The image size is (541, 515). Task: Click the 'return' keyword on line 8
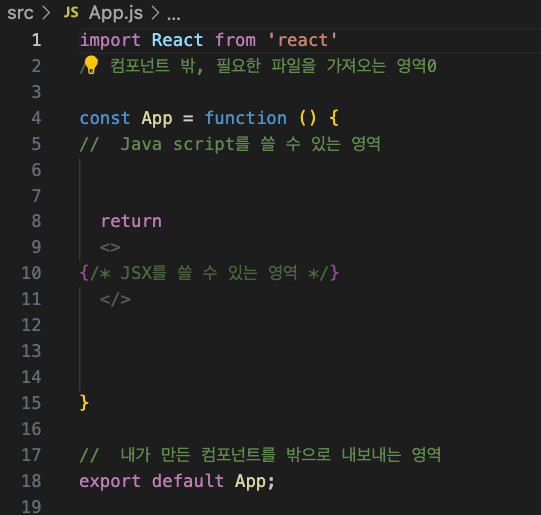pyautogui.click(x=131, y=221)
